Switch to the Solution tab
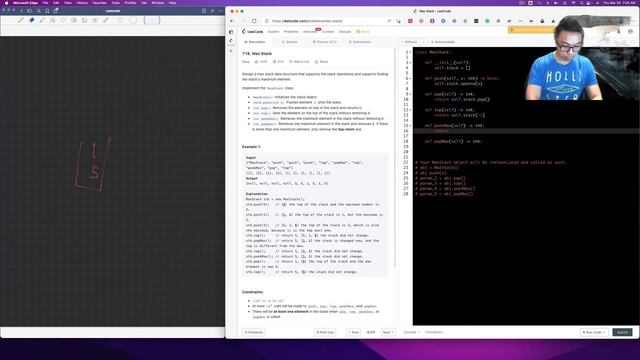The height and width of the screenshot is (360, 640). (x=290, y=42)
